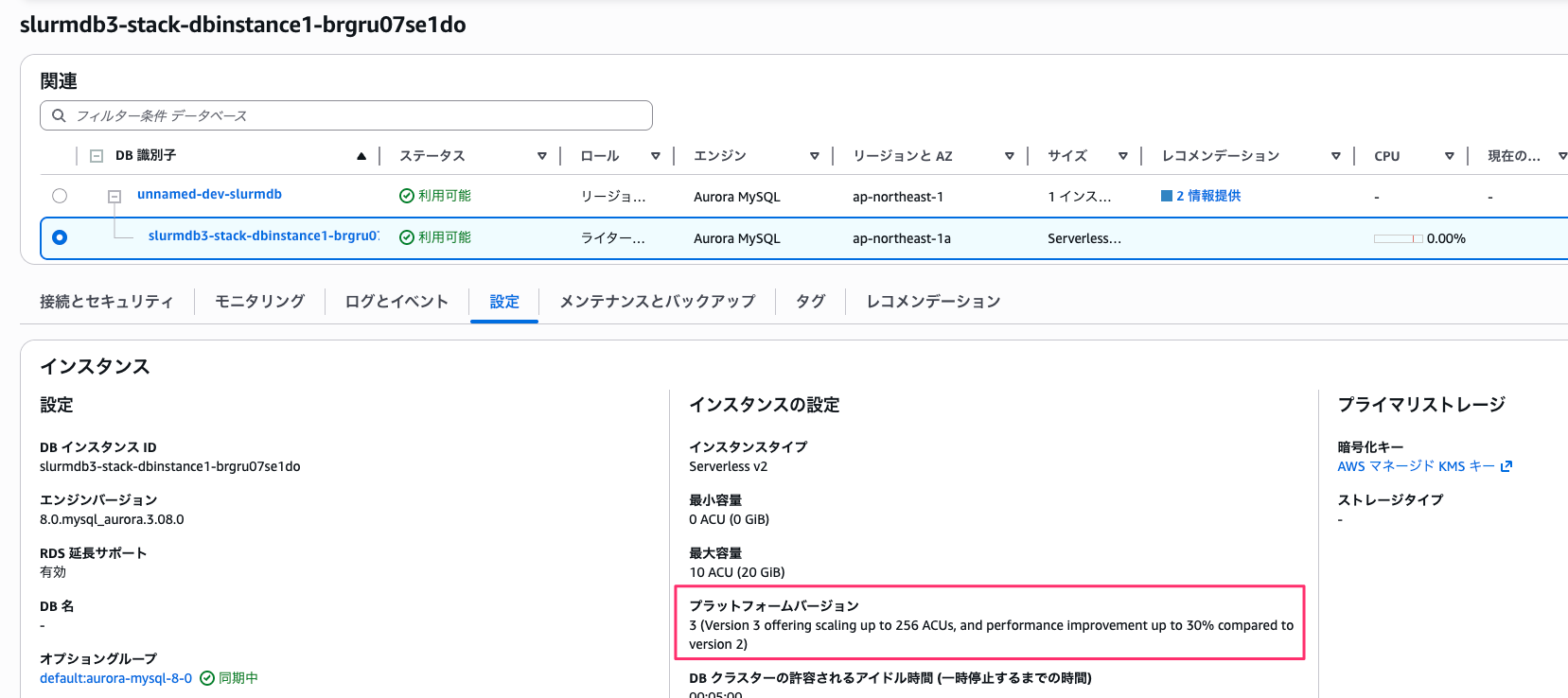Select the slurmdb3-stack-dbinstance1 radio button
Image resolution: width=1568 pixels, height=698 pixels.
(60, 237)
